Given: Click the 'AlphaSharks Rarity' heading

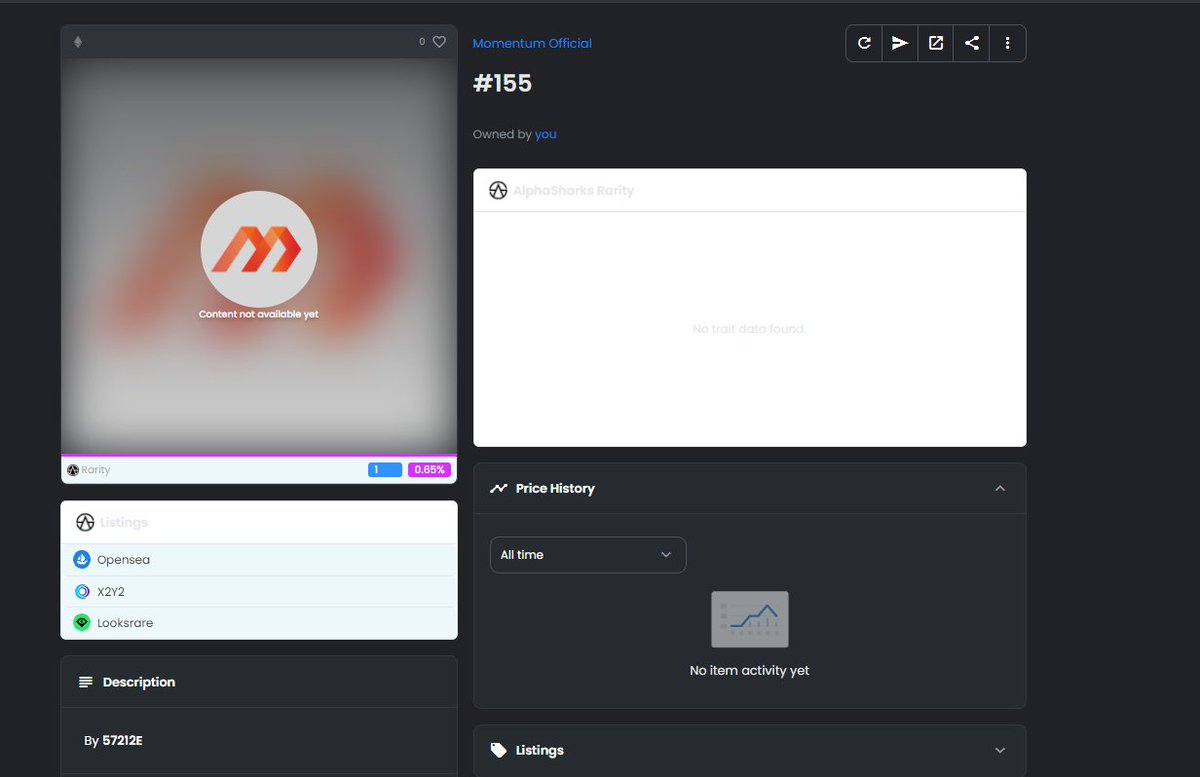Looking at the screenshot, I should click(574, 190).
